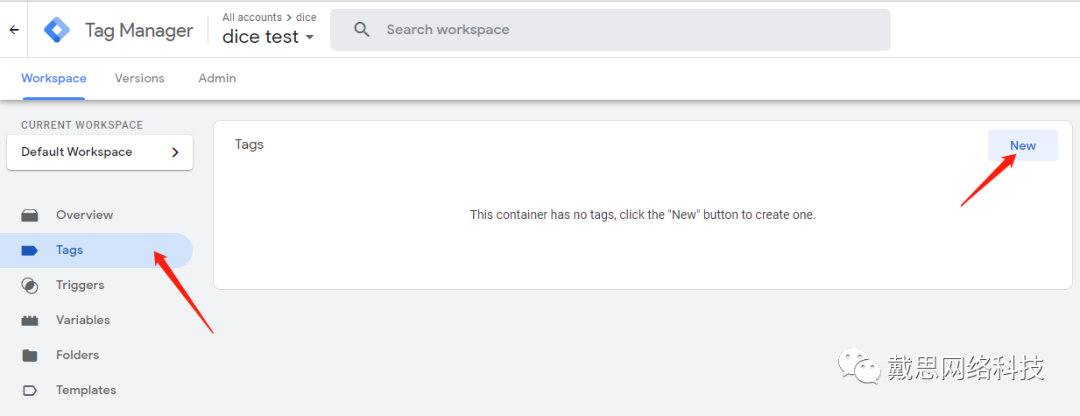The image size is (1080, 416).
Task: Click the Variables brick icon
Action: coord(30,320)
